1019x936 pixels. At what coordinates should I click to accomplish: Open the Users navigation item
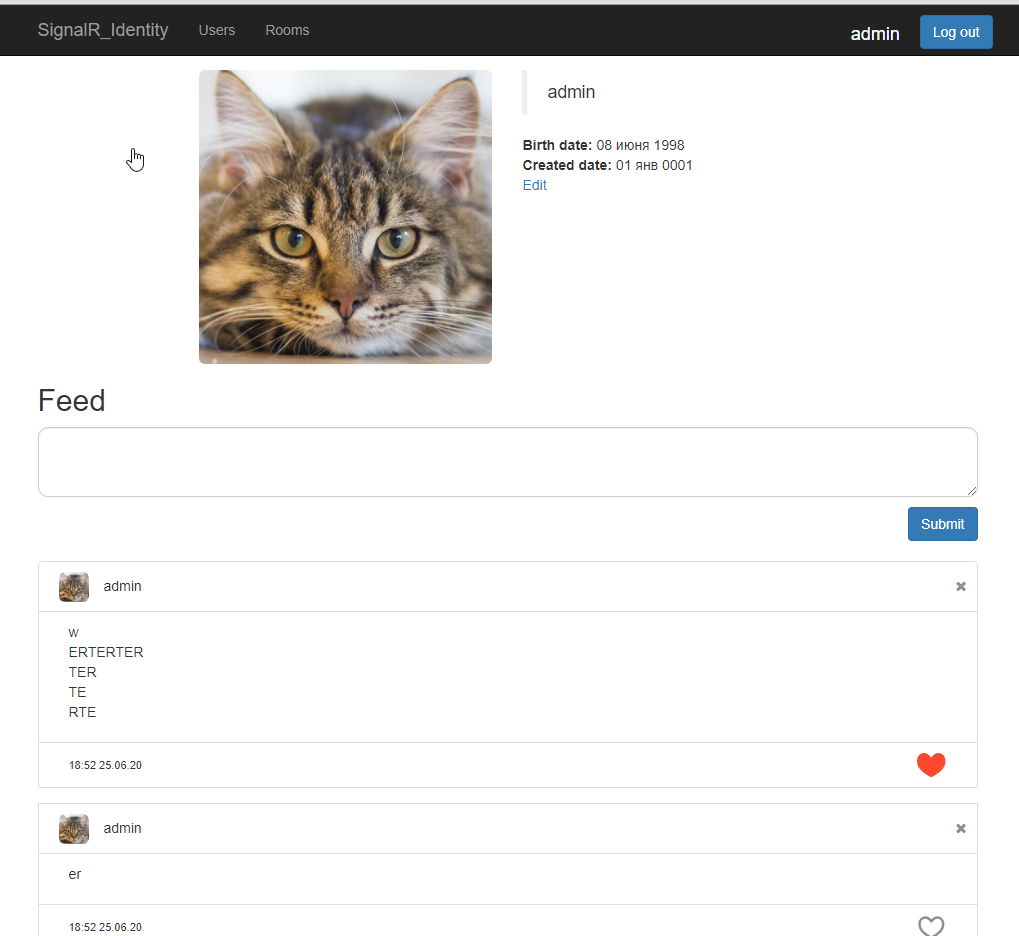pyautogui.click(x=216, y=29)
